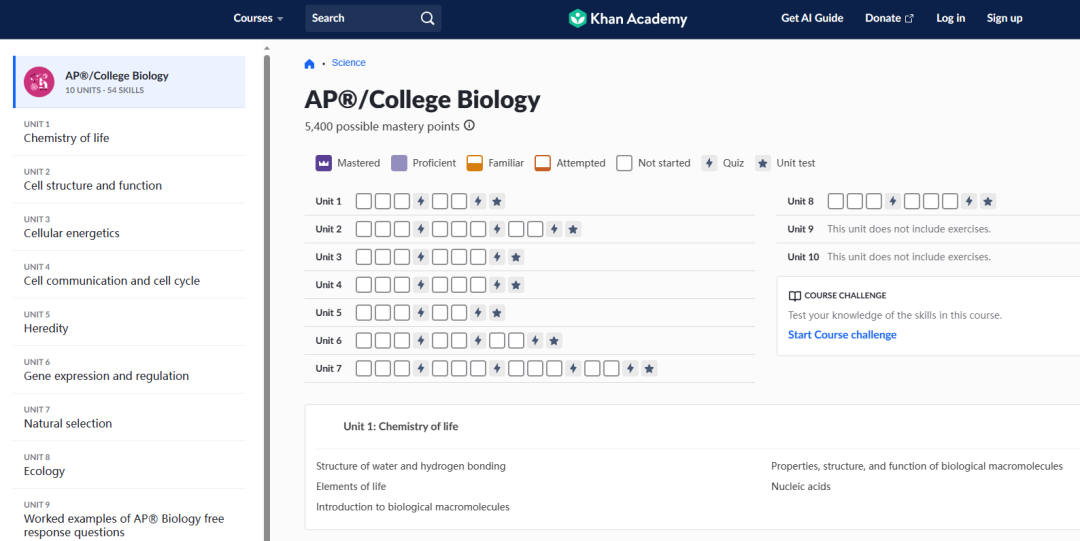The width and height of the screenshot is (1080, 541).
Task: Open Unit 7 first quiz lightning icon
Action: 421,369
